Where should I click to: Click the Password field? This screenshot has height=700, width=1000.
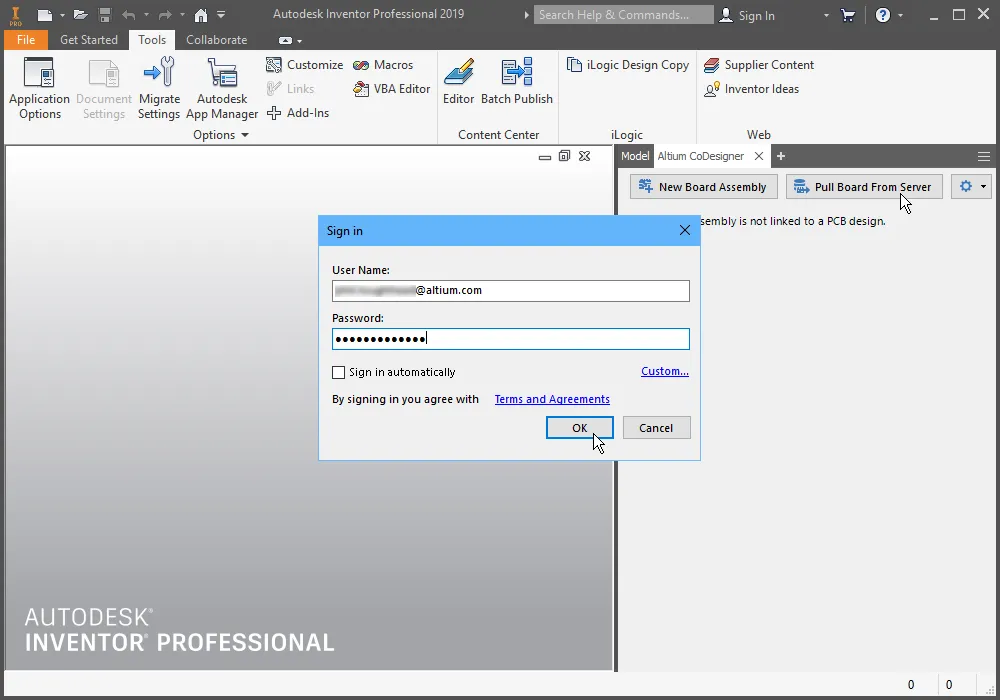[510, 339]
